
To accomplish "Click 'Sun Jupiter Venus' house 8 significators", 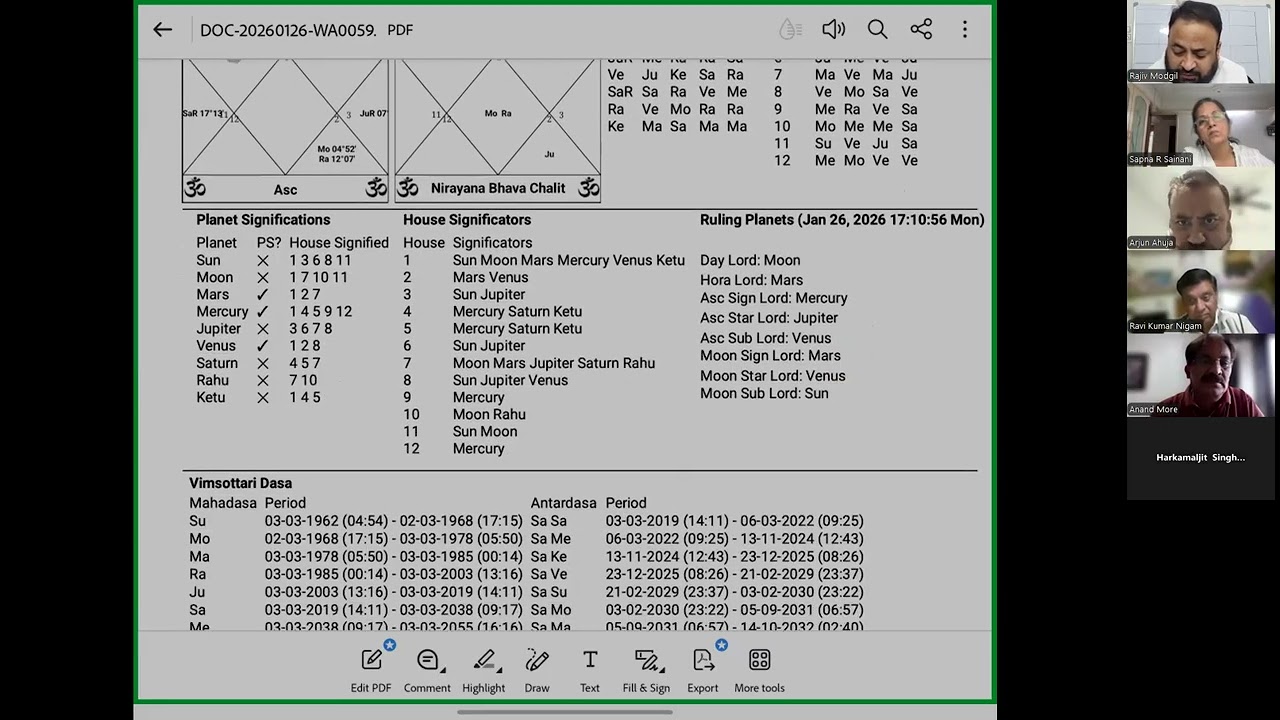I will 510,380.
